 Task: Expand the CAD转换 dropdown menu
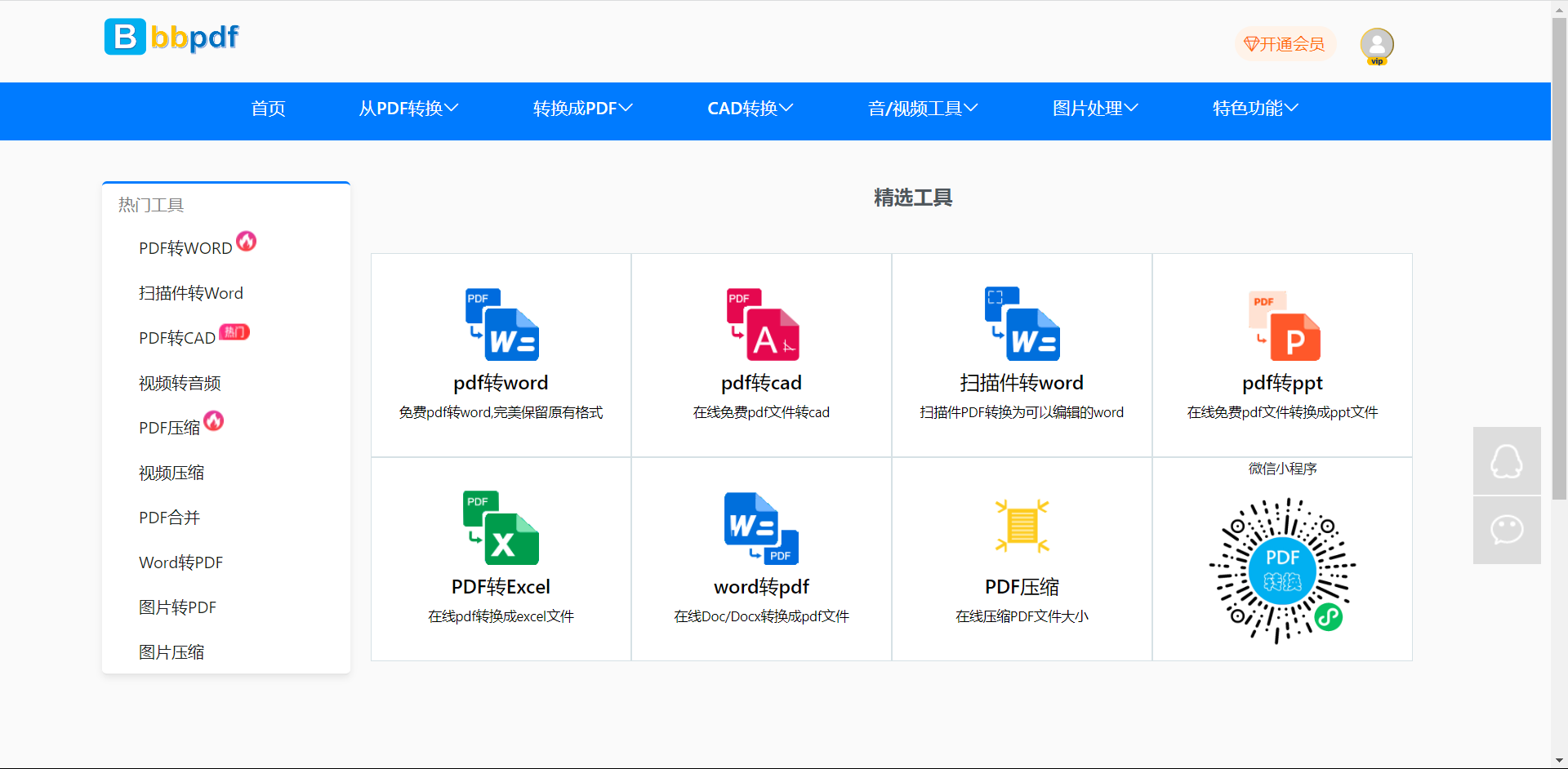click(x=750, y=109)
